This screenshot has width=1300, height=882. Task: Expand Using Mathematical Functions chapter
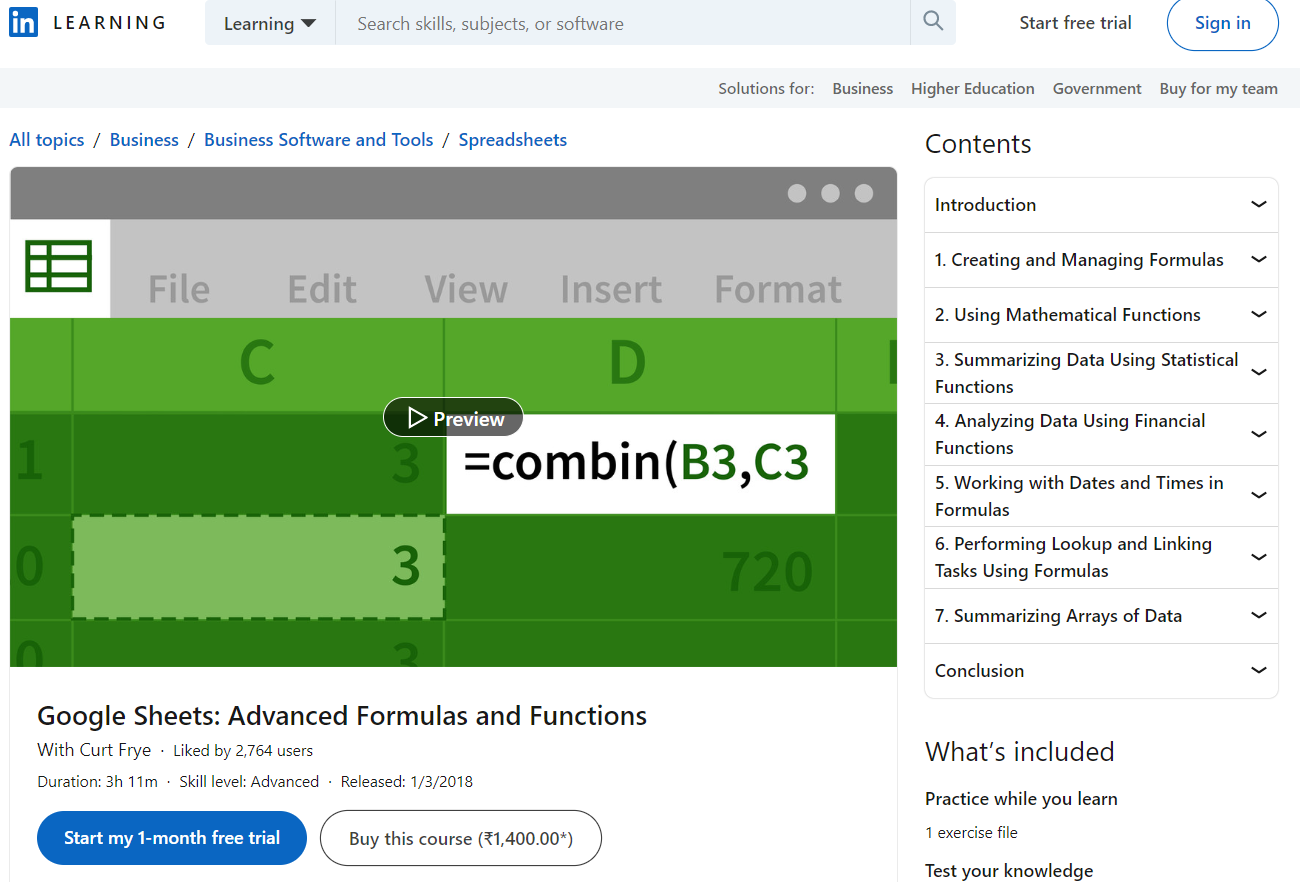pos(1101,315)
